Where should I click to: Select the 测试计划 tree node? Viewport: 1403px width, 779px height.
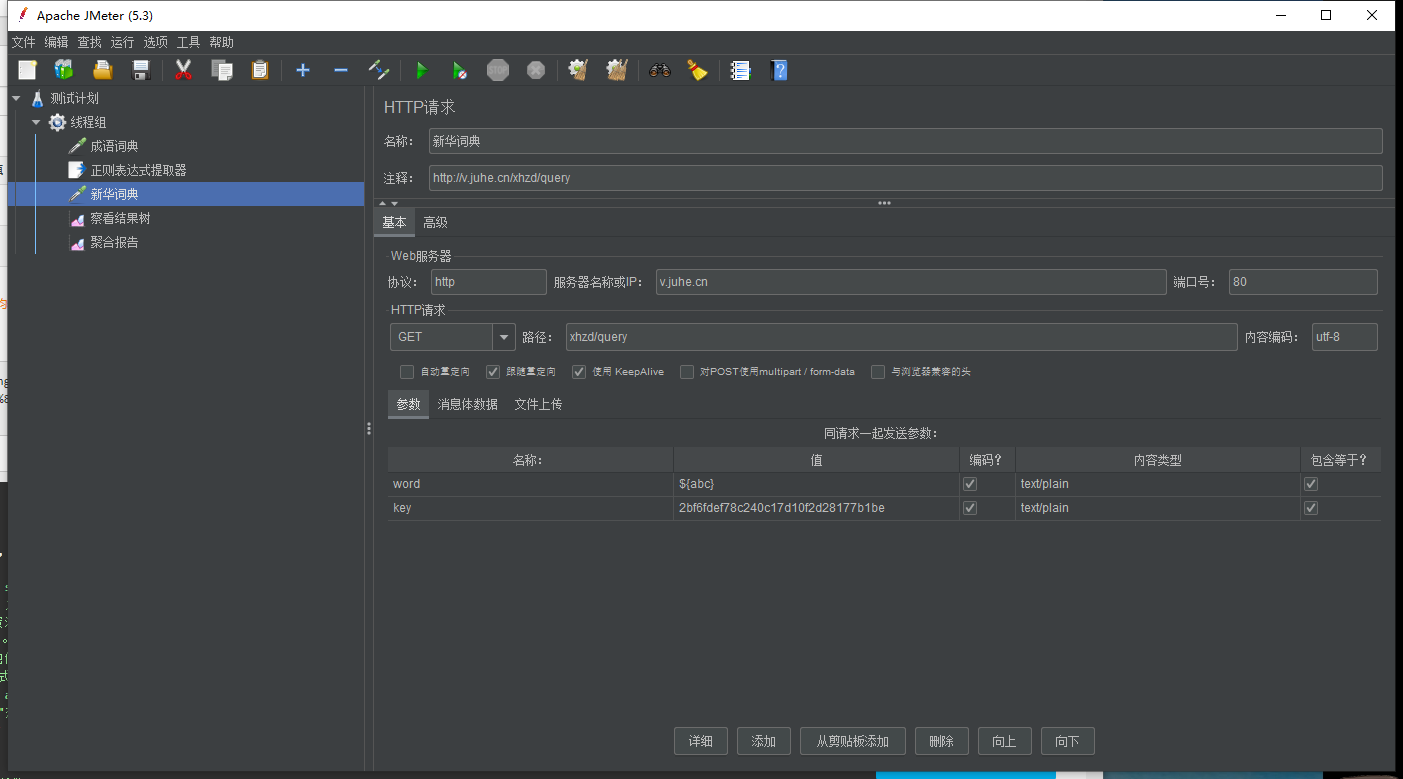pyautogui.click(x=75, y=98)
